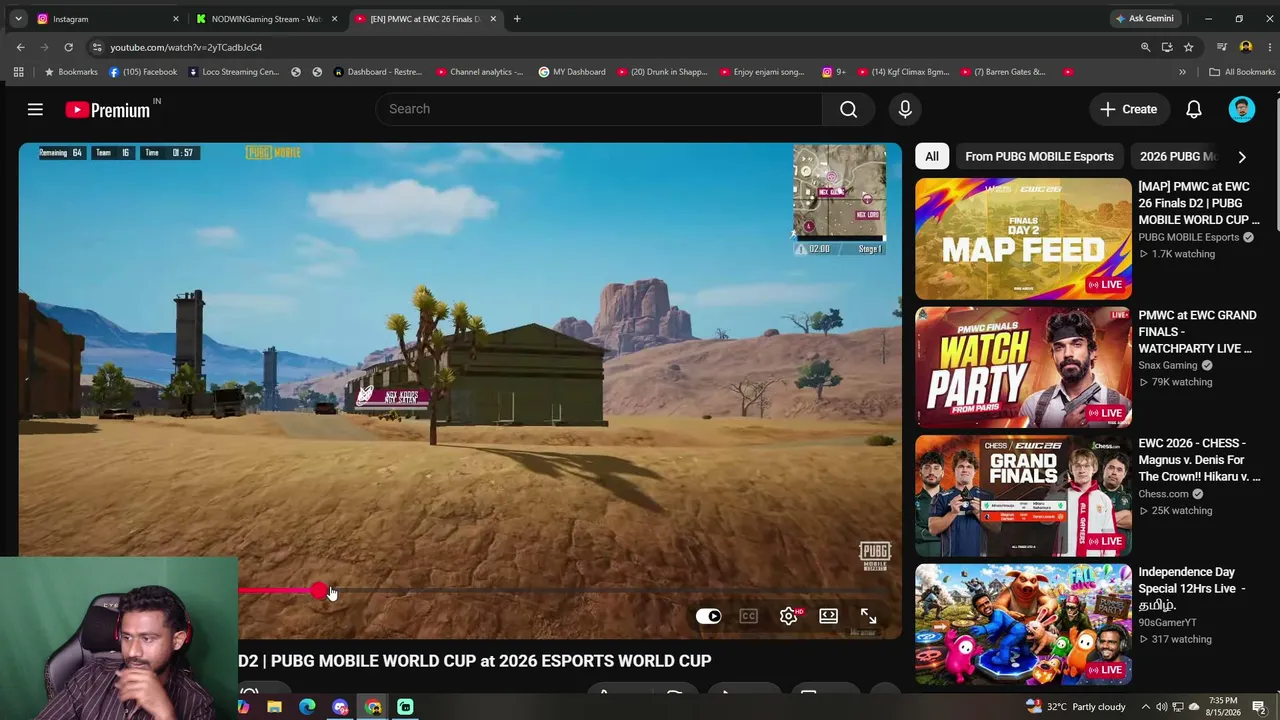Open the Create menu button
Viewport: 1280px width, 720px height.
(x=1128, y=109)
